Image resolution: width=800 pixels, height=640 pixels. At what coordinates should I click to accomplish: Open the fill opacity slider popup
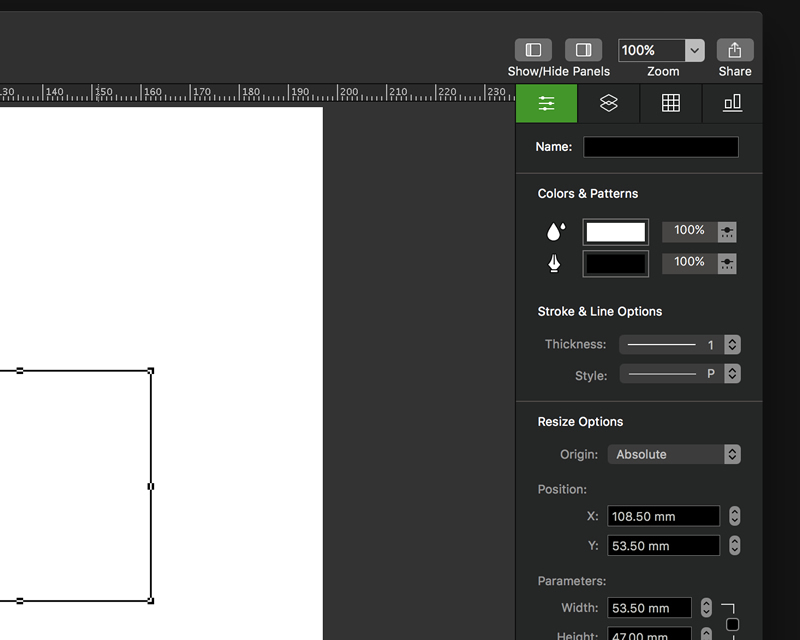point(727,232)
